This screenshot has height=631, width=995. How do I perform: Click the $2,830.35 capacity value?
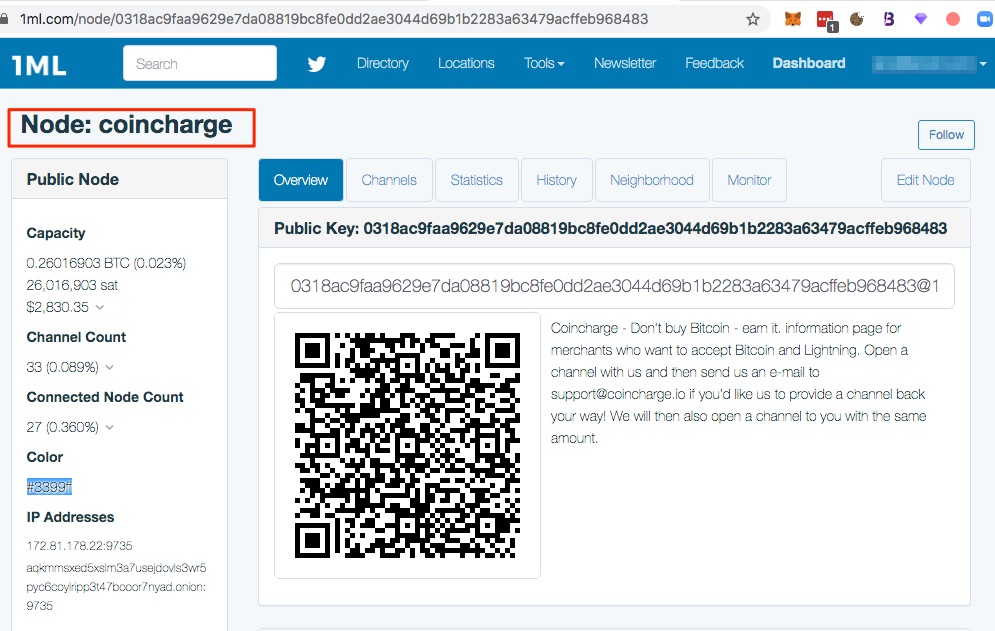coord(58,307)
